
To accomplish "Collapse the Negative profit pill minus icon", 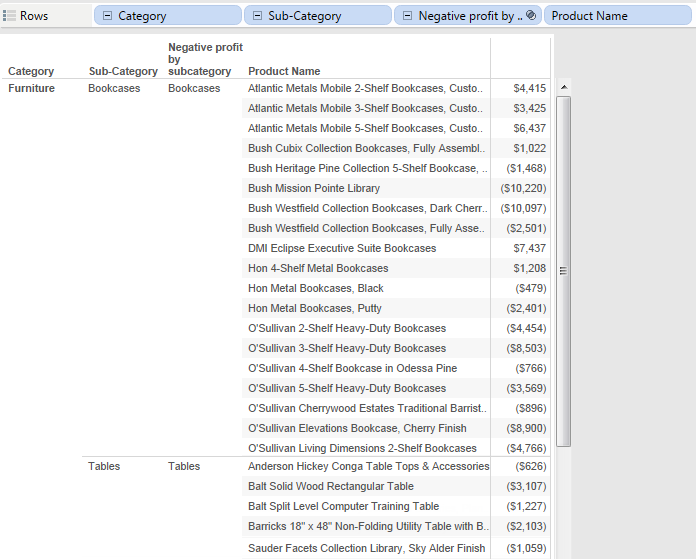I will [406, 16].
